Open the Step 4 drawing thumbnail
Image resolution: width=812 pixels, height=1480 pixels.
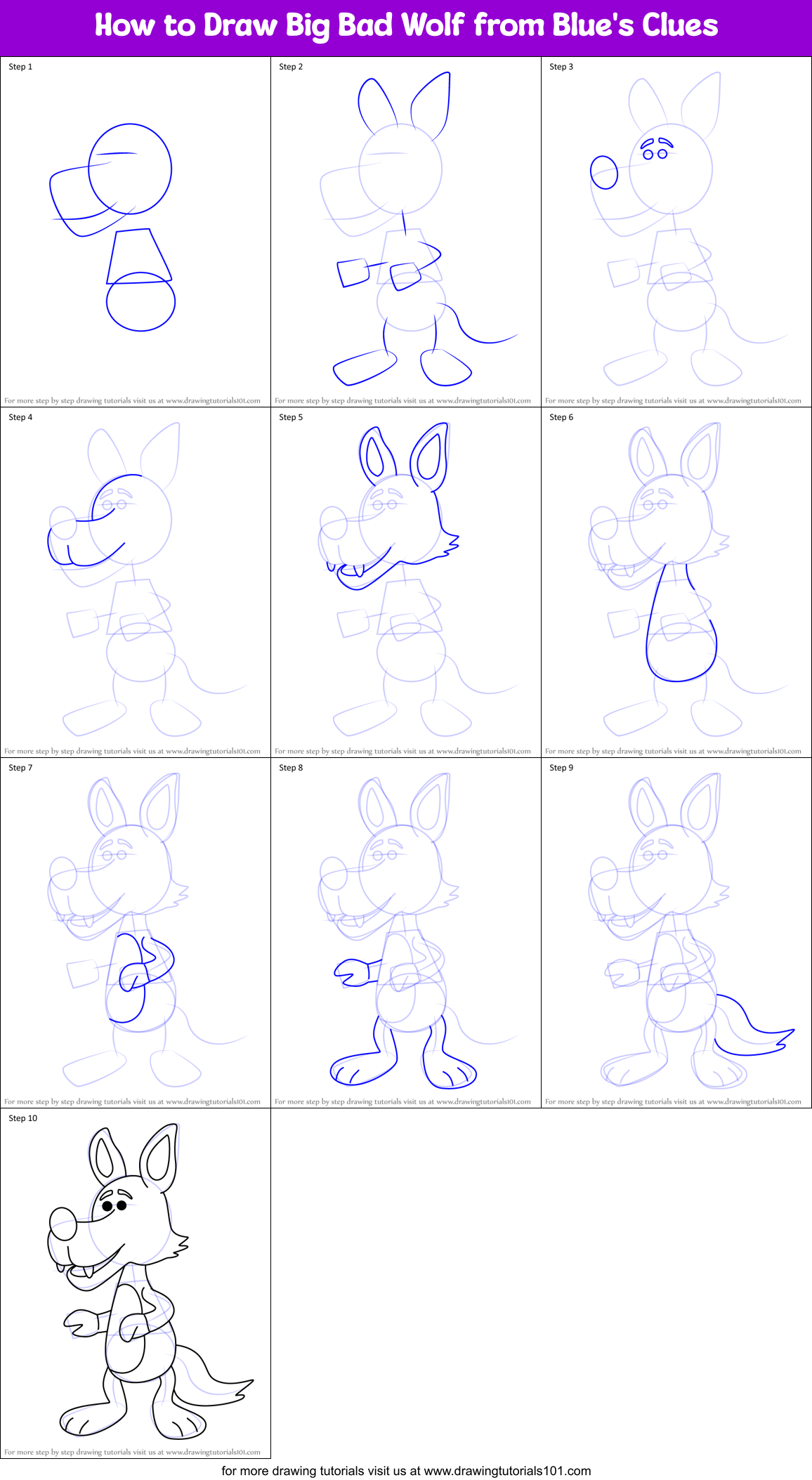(136, 582)
